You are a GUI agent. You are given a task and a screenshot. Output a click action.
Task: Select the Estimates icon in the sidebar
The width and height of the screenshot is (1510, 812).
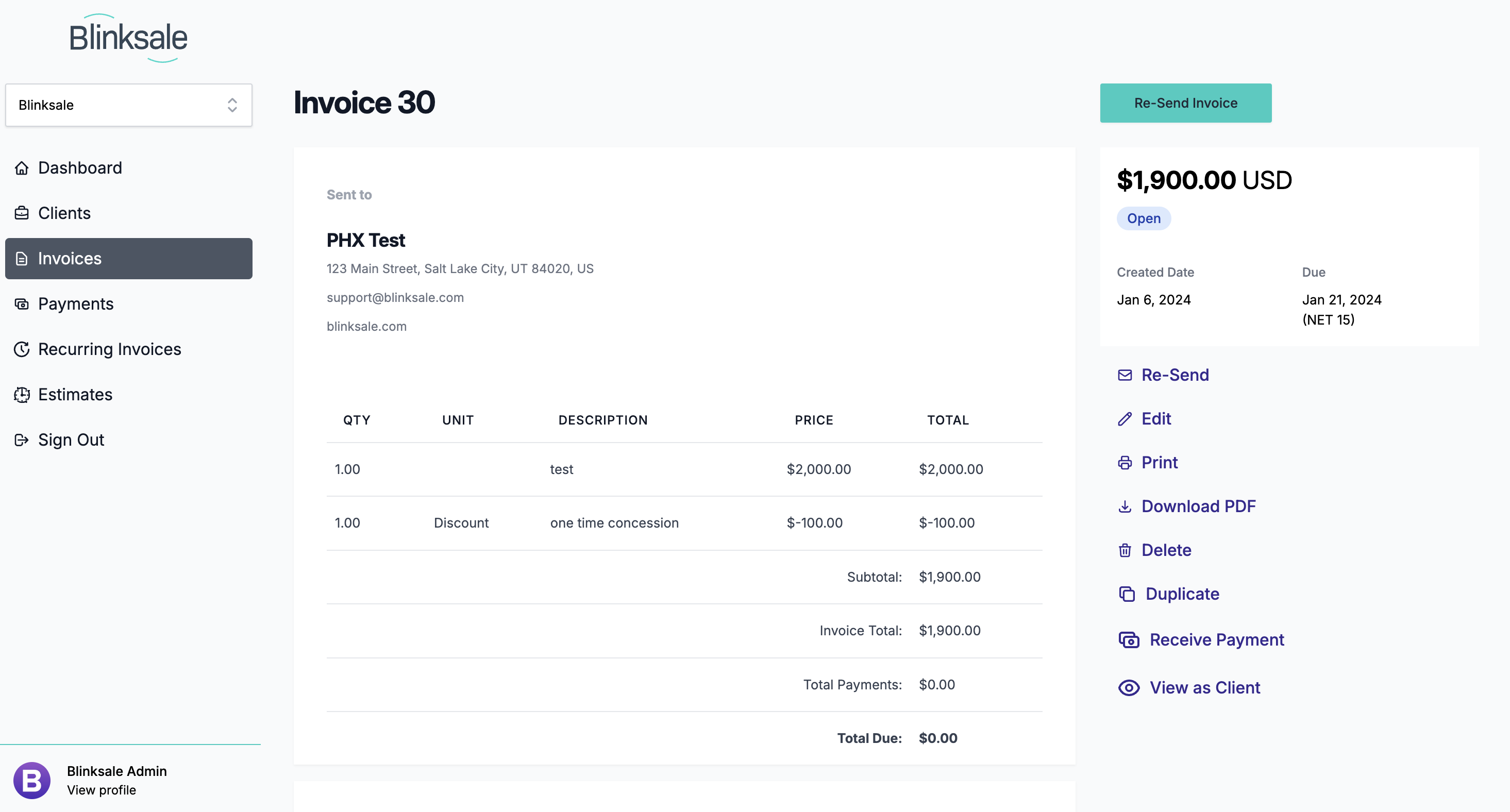point(22,394)
